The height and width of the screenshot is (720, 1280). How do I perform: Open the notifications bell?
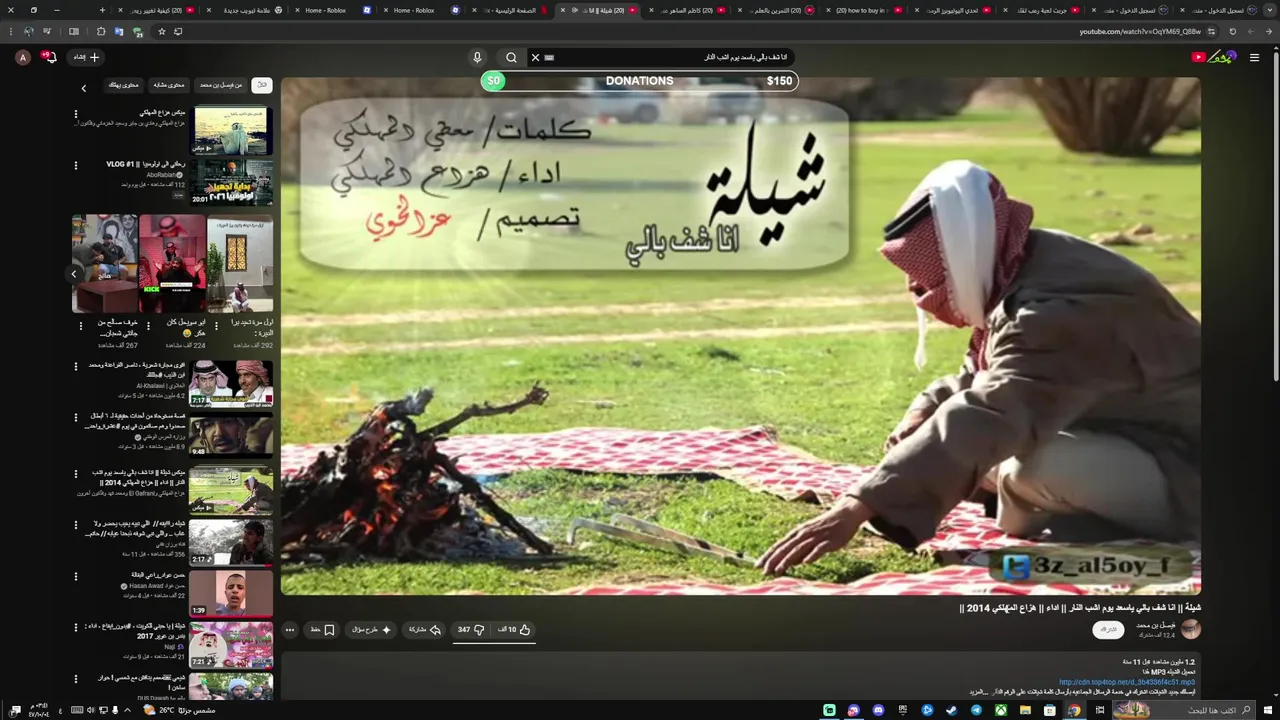[x=49, y=57]
